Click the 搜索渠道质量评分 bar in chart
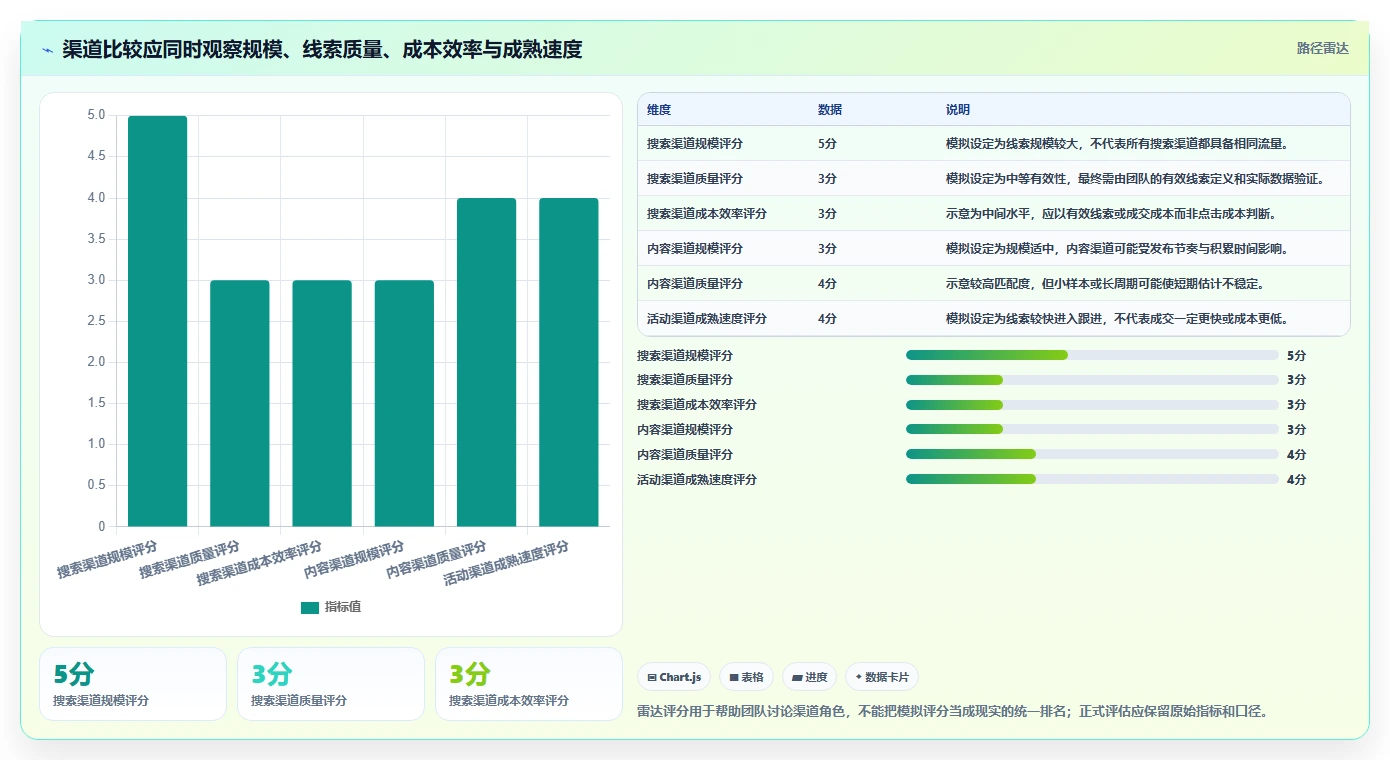 [240, 403]
